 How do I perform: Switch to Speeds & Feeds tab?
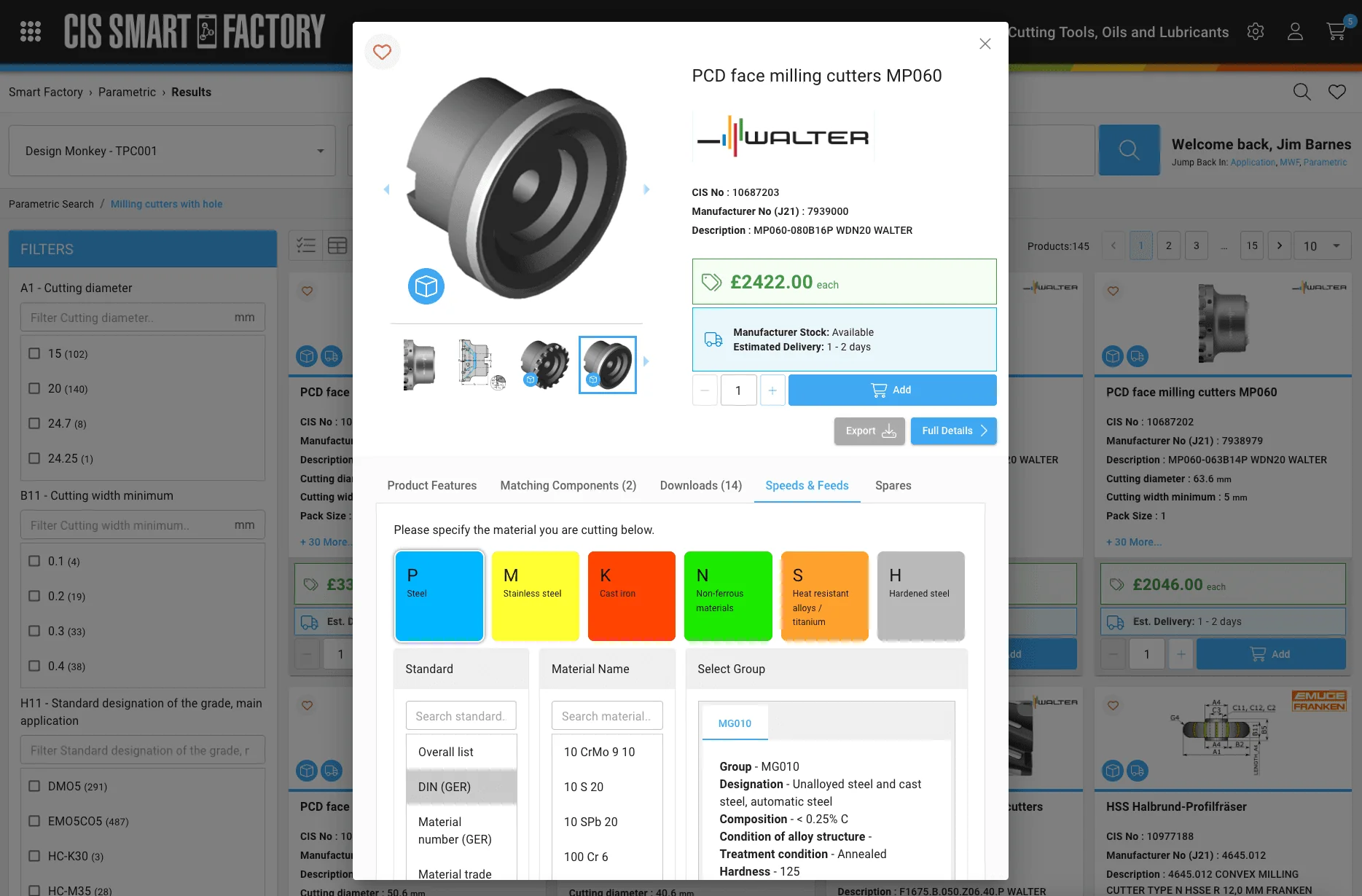tap(807, 485)
